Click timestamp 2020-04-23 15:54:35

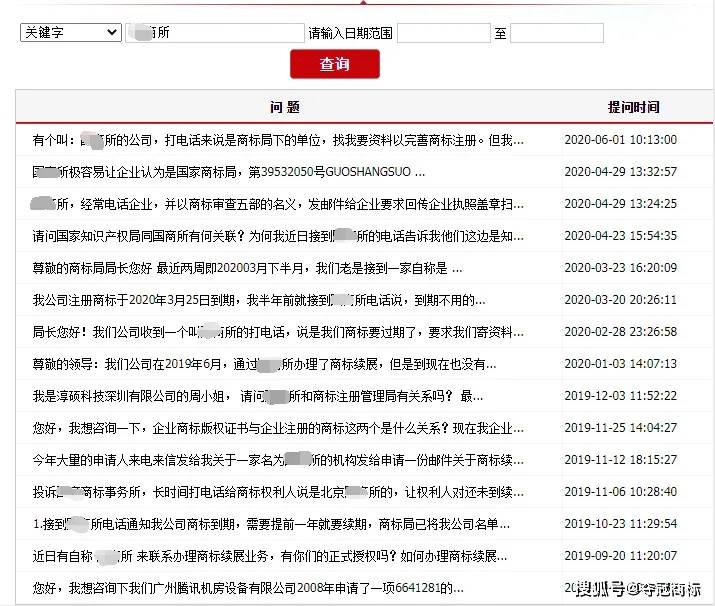coord(621,235)
